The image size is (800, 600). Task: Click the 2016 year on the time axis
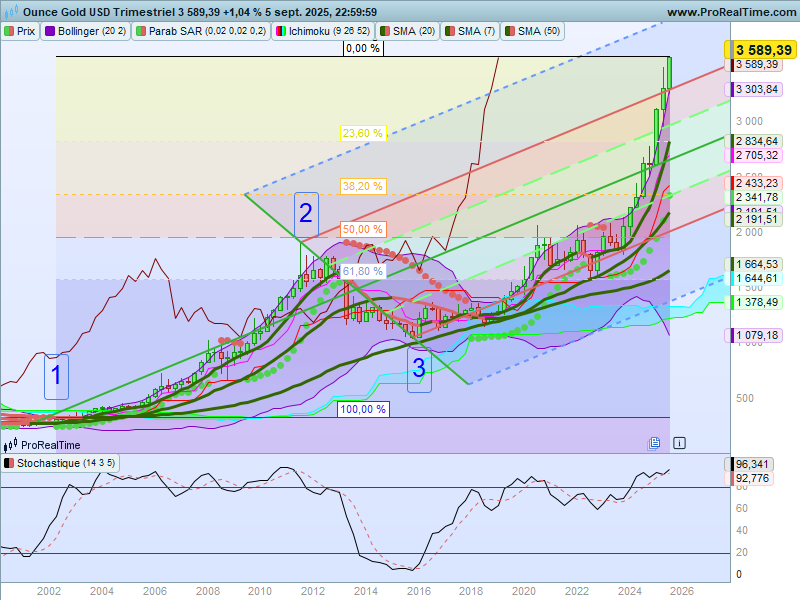(418, 591)
